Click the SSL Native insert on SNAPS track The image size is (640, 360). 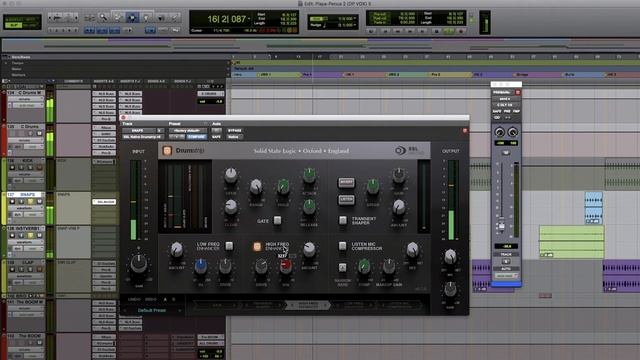coord(104,202)
